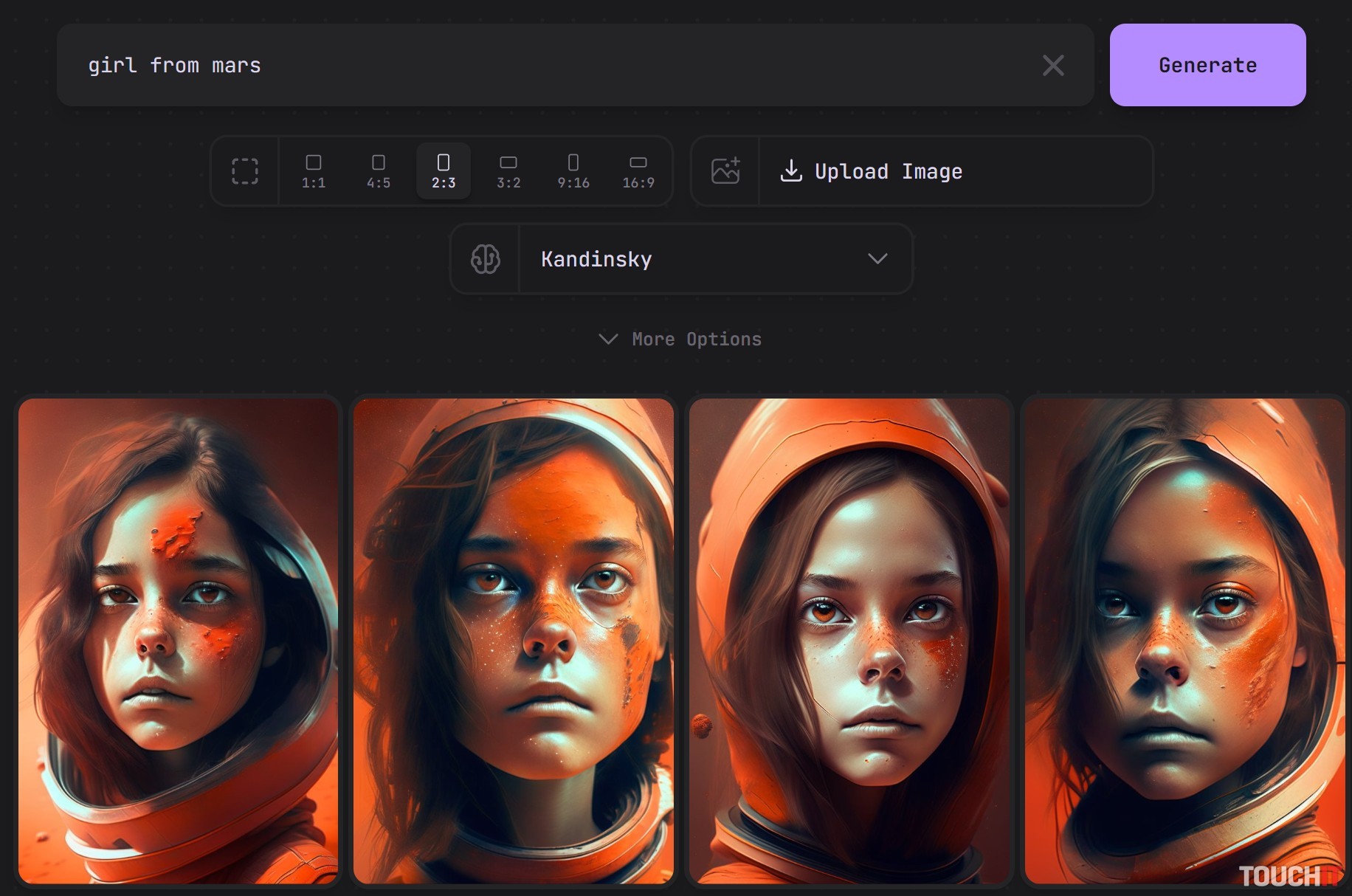This screenshot has height=896, width=1352.
Task: Click the chevron arrow in the model selector
Action: click(x=877, y=259)
